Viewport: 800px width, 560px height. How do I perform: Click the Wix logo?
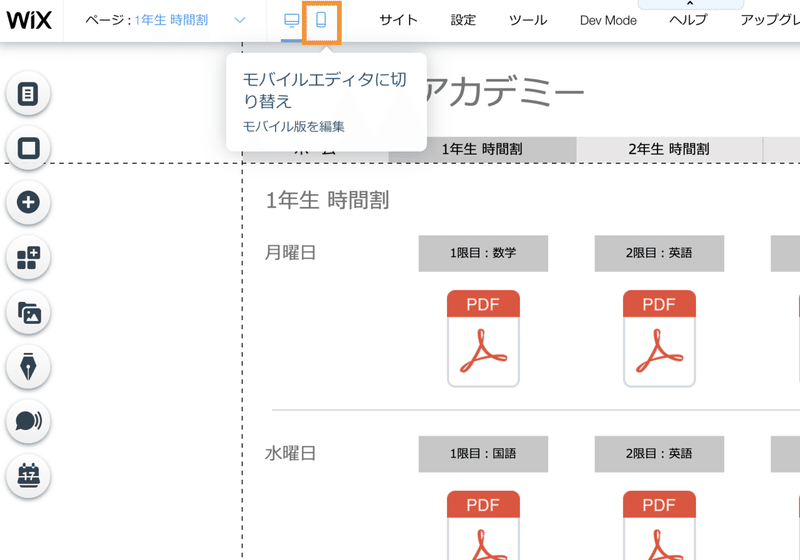point(29,20)
